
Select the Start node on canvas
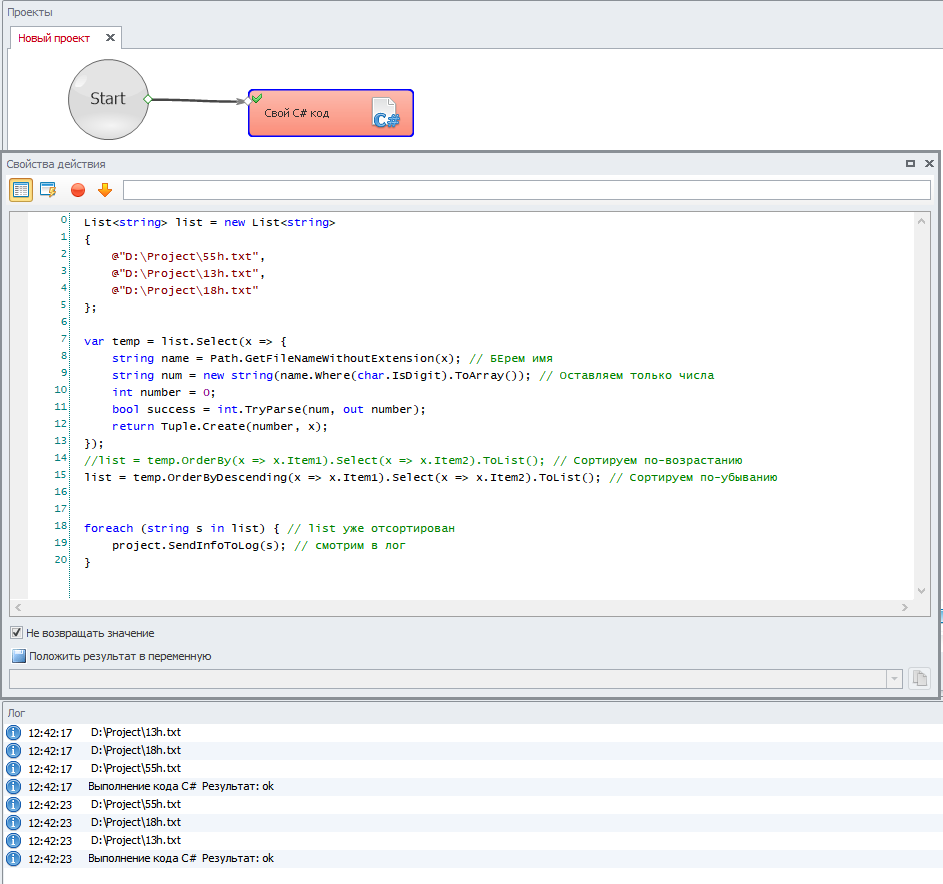tap(107, 98)
